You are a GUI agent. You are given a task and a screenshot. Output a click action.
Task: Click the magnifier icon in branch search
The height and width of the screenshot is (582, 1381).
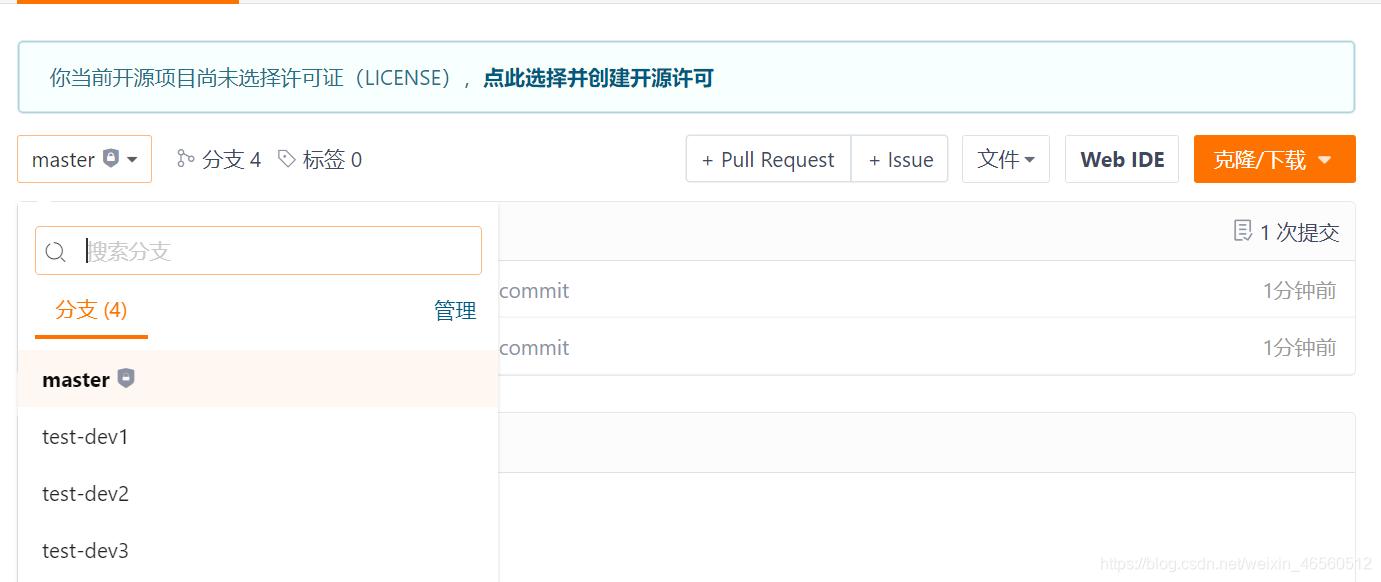point(56,251)
